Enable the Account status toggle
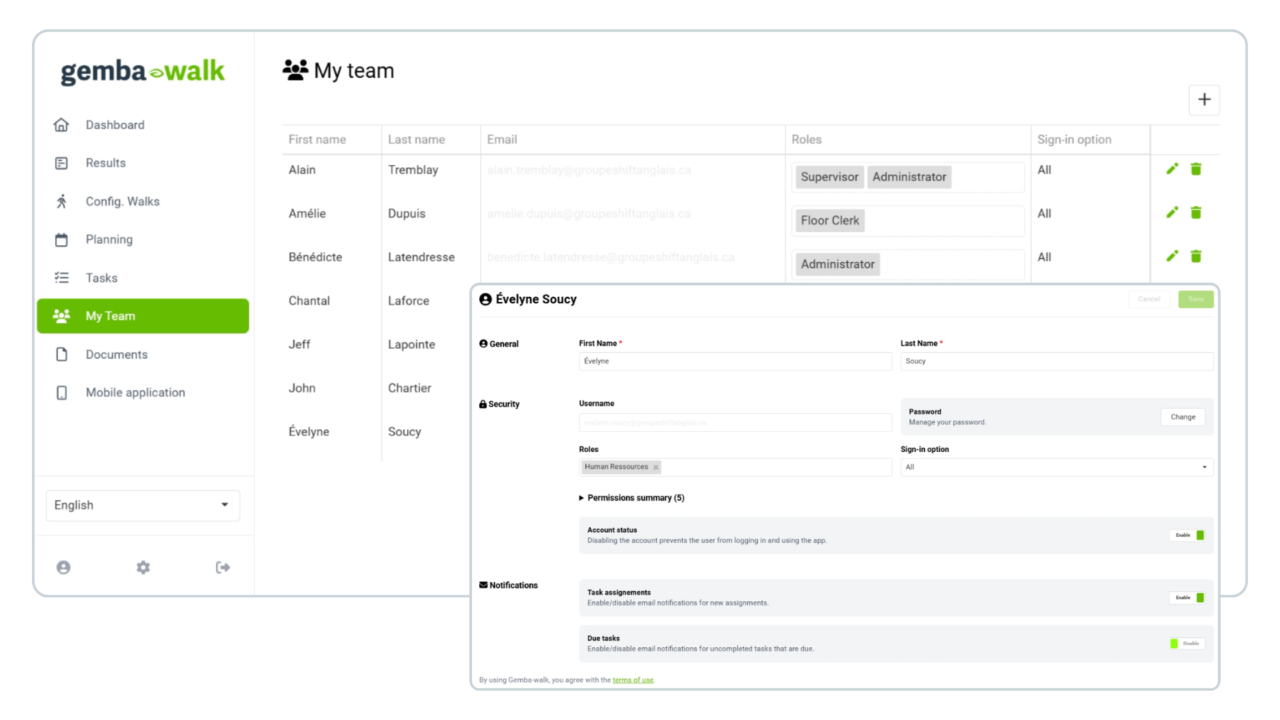 tap(1187, 535)
